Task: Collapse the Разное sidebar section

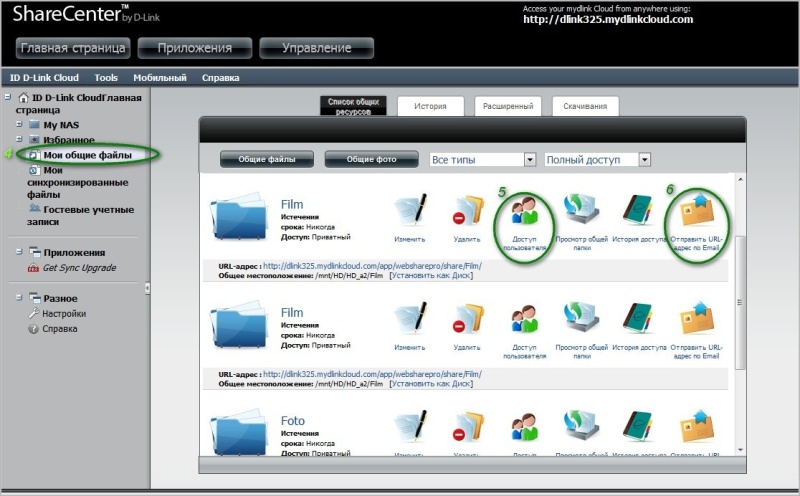Action: pos(19,297)
